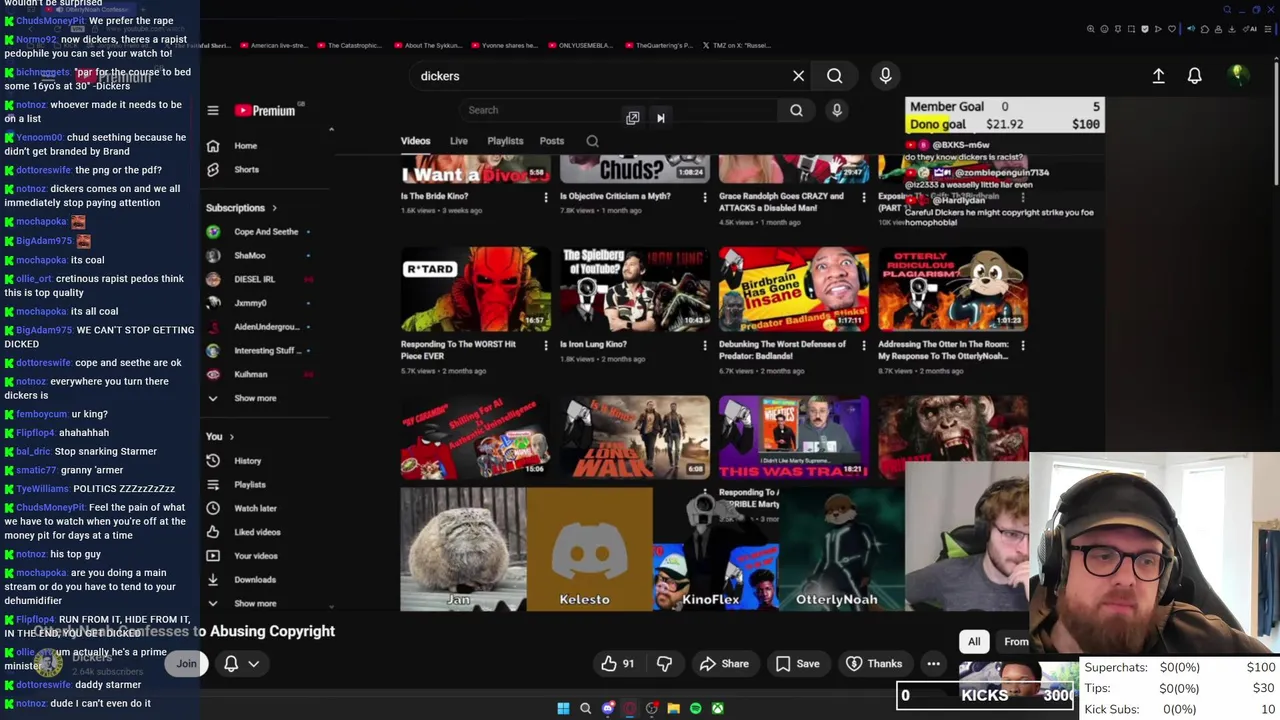Open options for 'Is The Bride Kino?'
The width and height of the screenshot is (1280, 720).
545,197
